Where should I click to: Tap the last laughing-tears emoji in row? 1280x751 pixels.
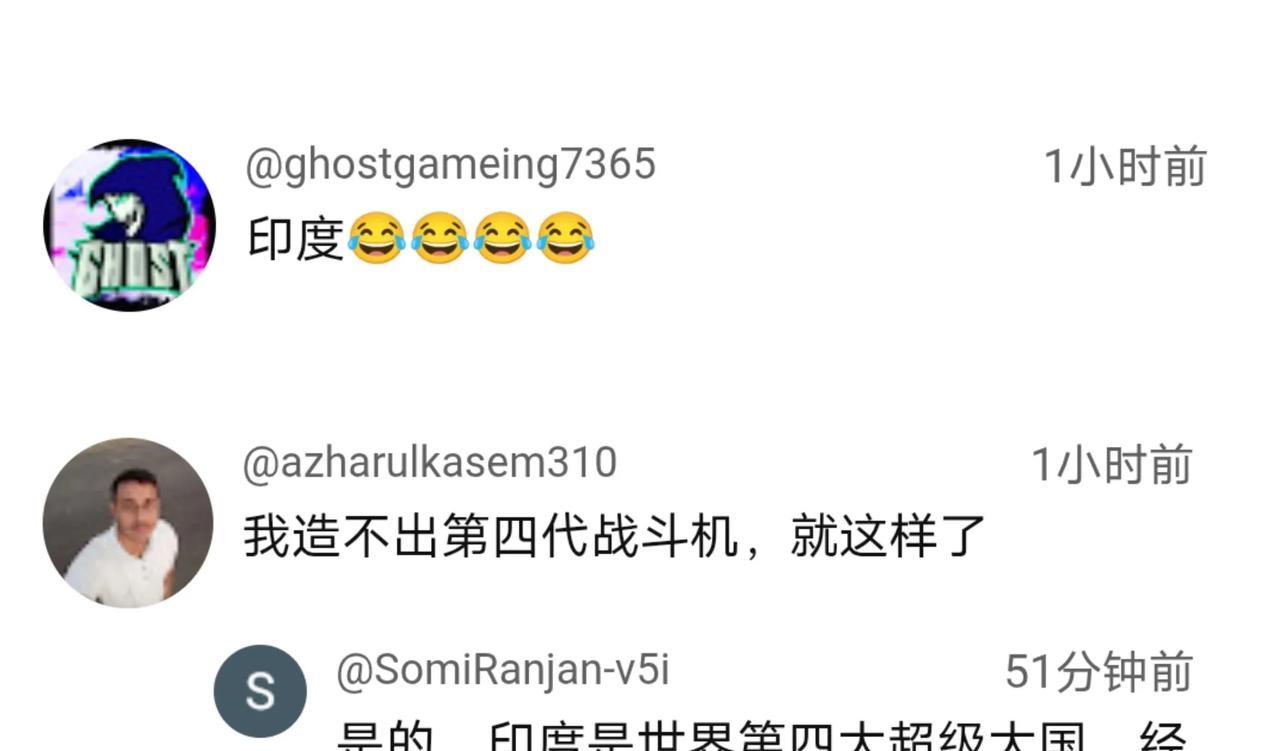[566, 239]
